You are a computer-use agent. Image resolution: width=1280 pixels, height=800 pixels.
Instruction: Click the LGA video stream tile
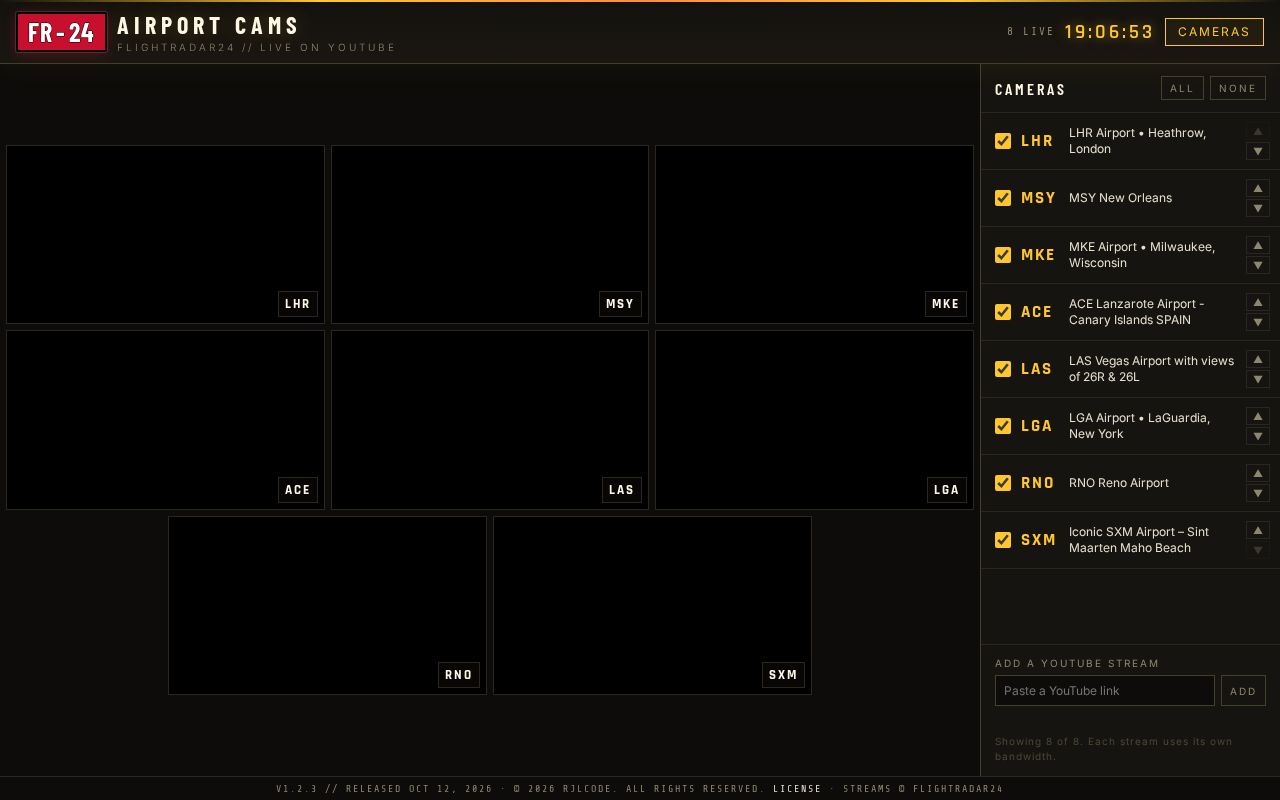[814, 420]
